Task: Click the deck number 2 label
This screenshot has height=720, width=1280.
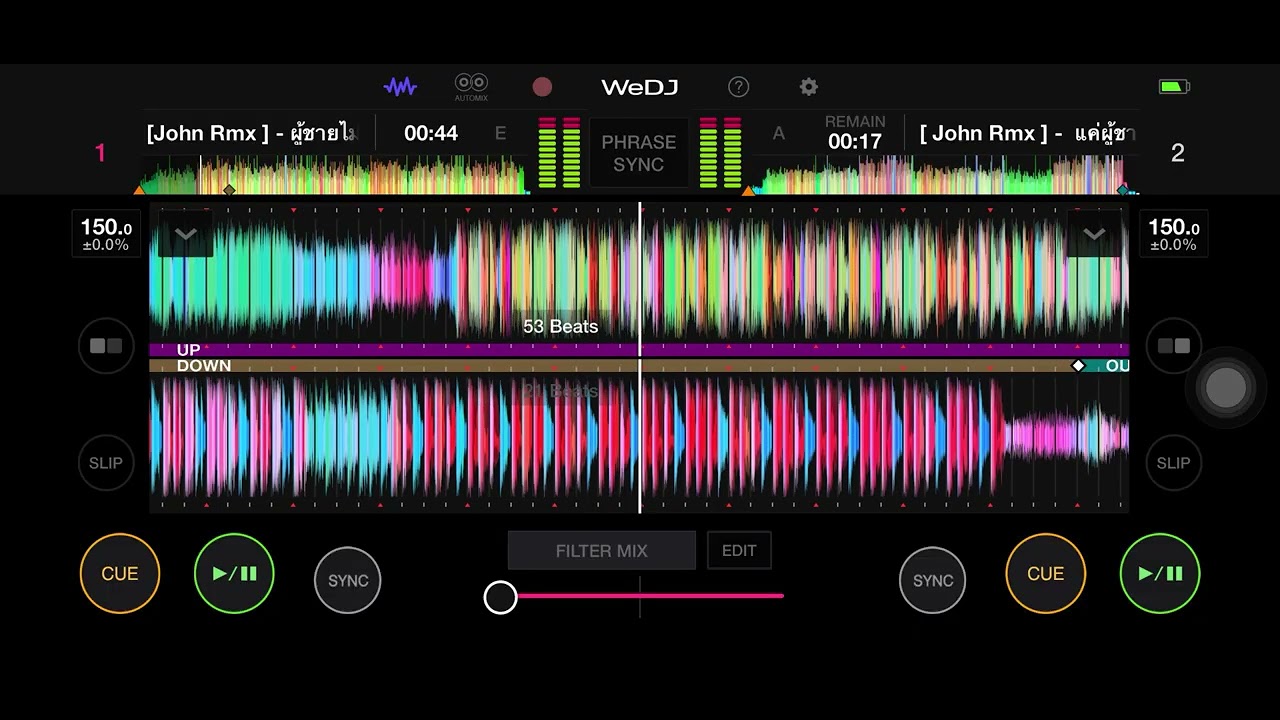Action: click(1178, 153)
